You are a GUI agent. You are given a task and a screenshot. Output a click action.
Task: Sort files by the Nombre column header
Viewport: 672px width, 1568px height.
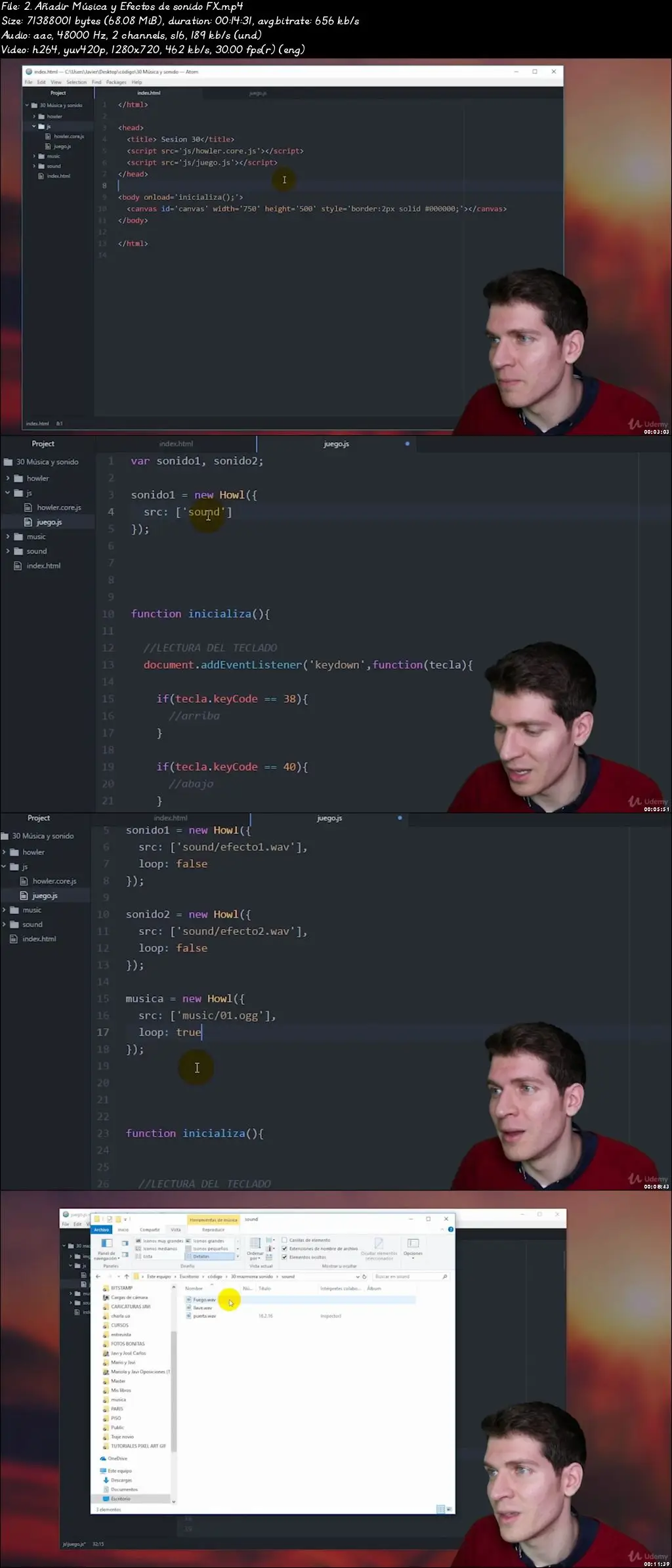[194, 1288]
